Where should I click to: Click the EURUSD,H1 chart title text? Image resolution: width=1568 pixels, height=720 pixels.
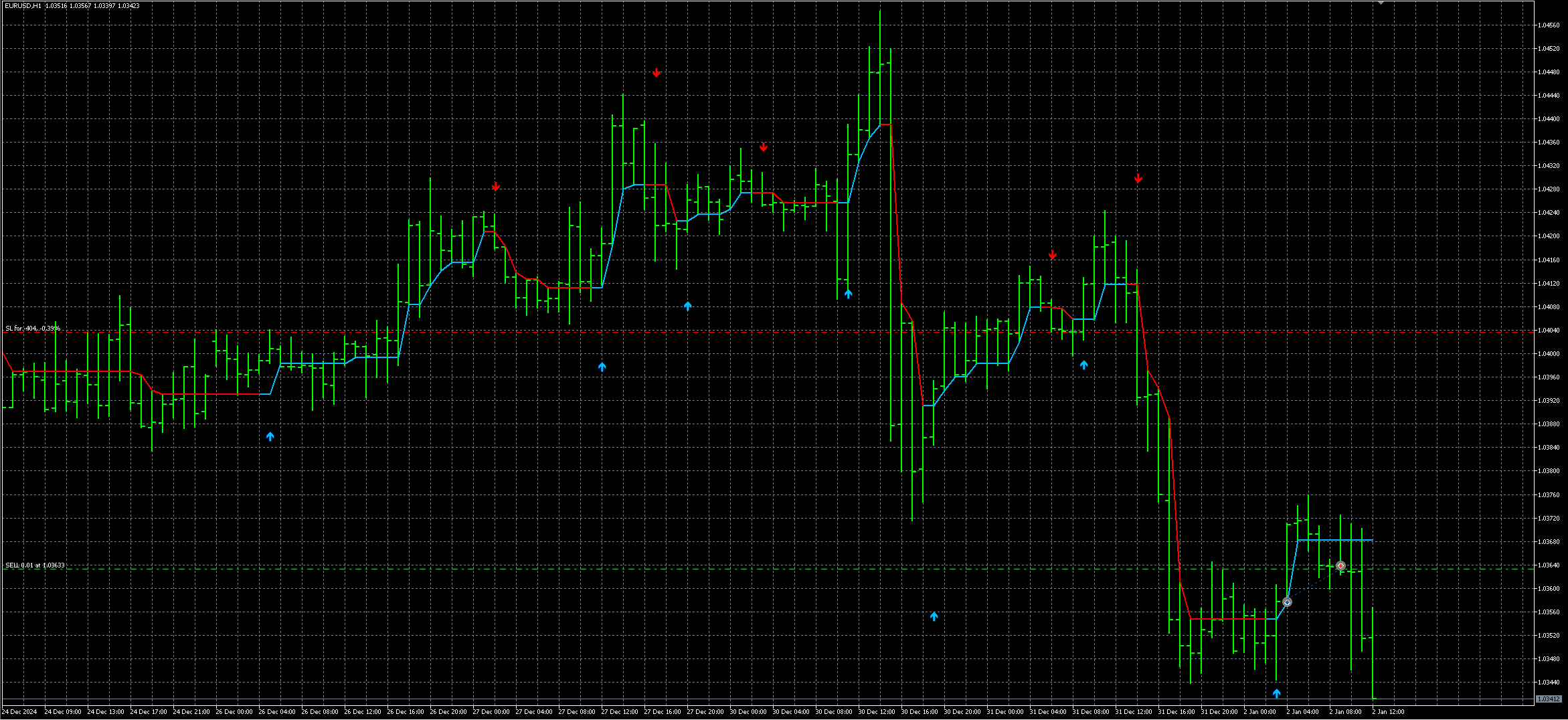pyautogui.click(x=23, y=6)
